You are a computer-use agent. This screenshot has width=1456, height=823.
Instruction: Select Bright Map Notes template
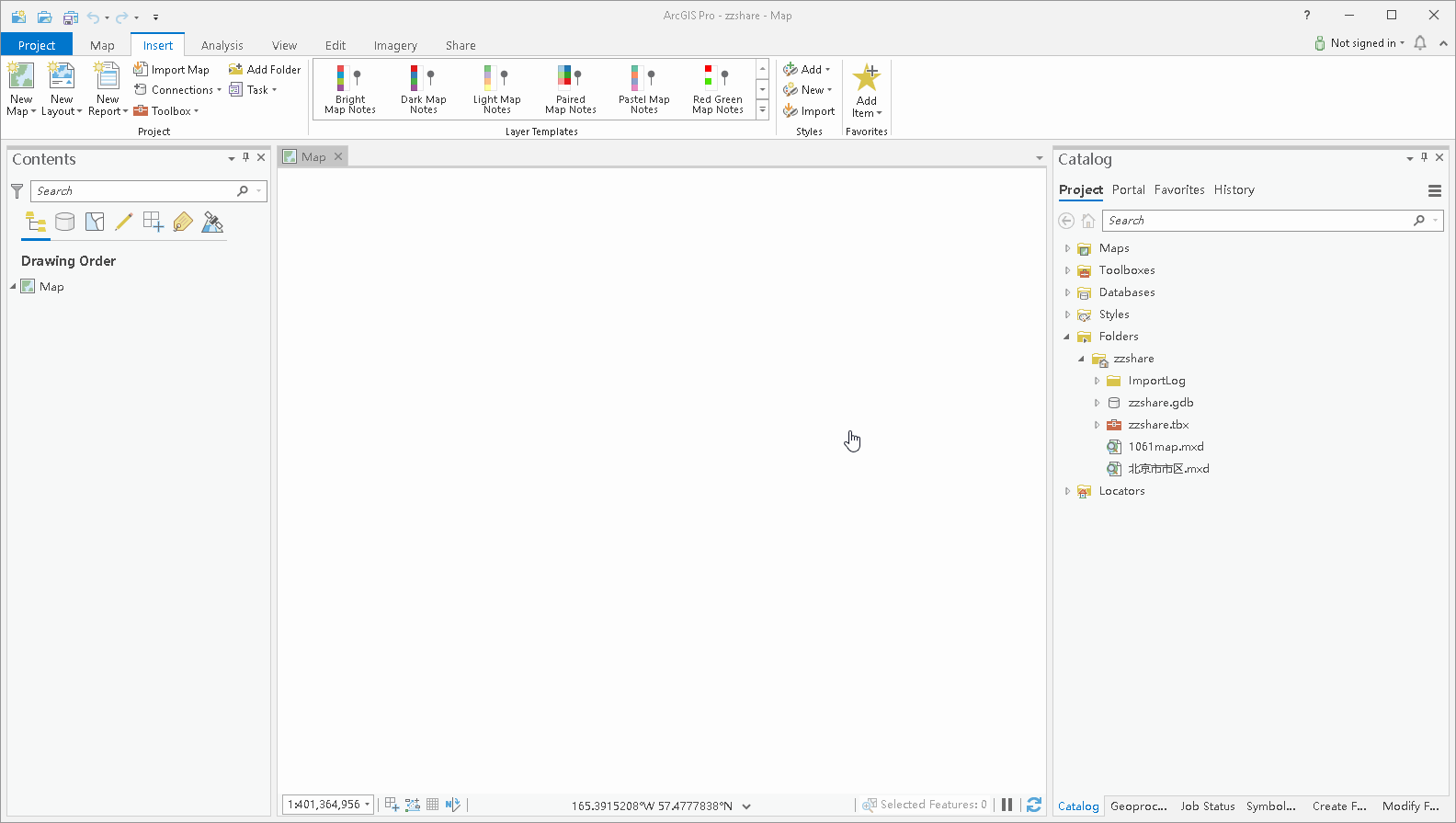coord(350,89)
